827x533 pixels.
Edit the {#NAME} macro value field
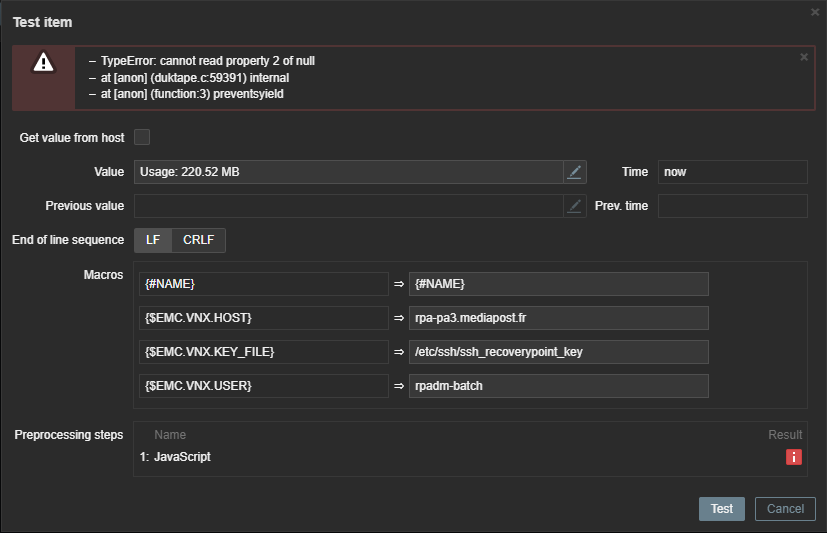(558, 284)
